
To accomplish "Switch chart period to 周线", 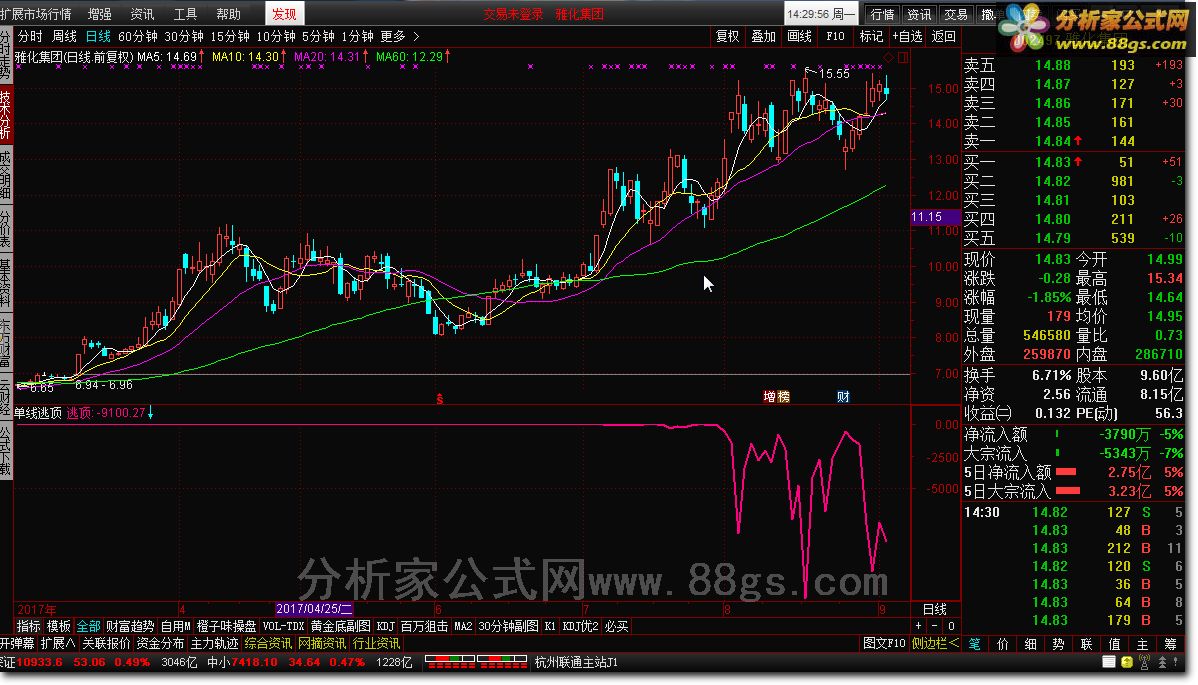I will [x=64, y=36].
